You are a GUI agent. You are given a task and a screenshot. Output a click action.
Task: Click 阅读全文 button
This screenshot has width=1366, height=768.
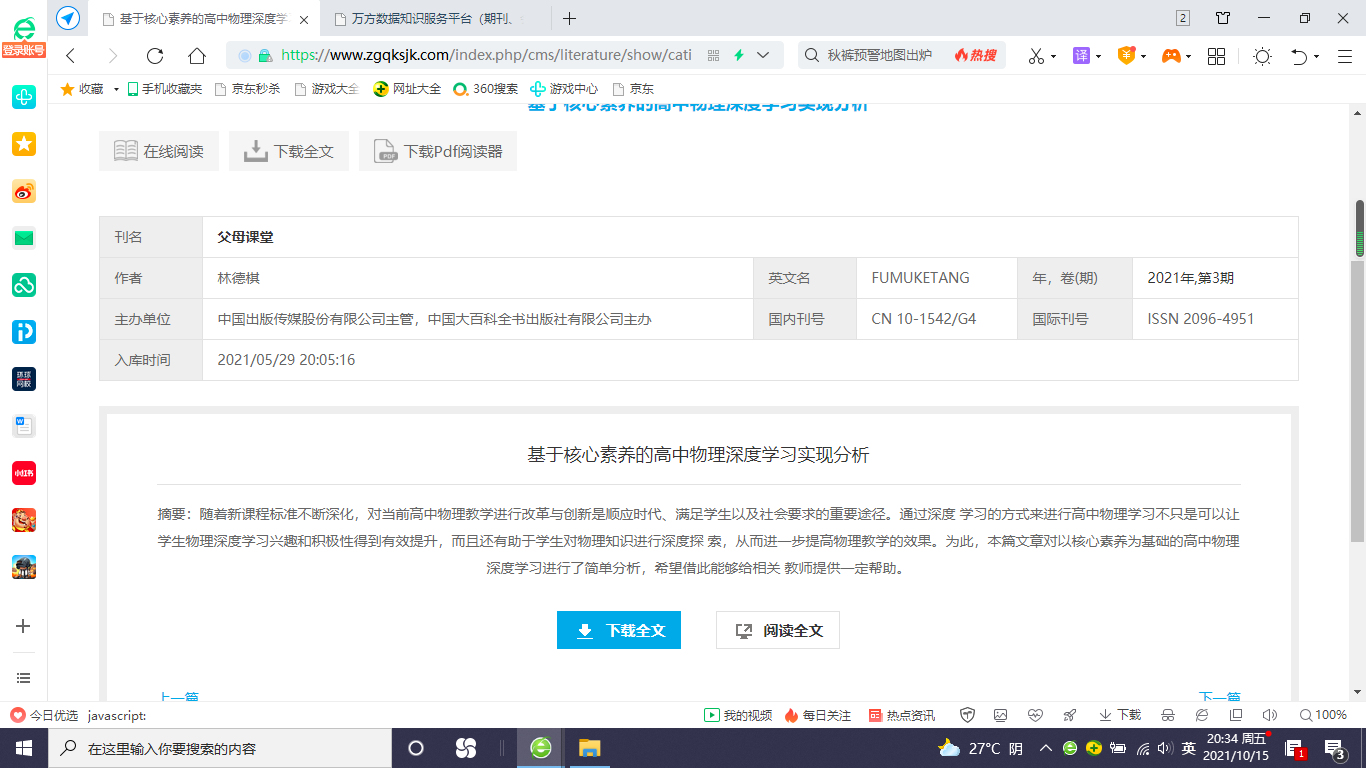tap(778, 630)
